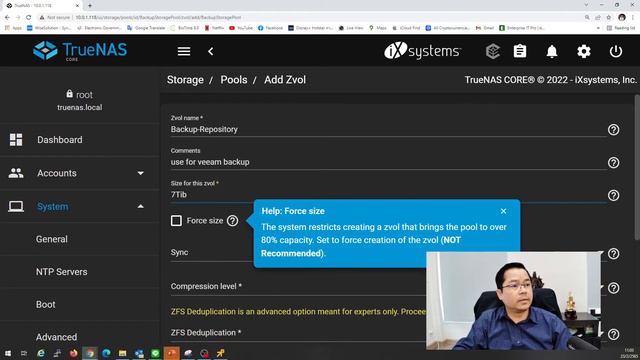
Task: Click the power button icon
Action: click(616, 51)
